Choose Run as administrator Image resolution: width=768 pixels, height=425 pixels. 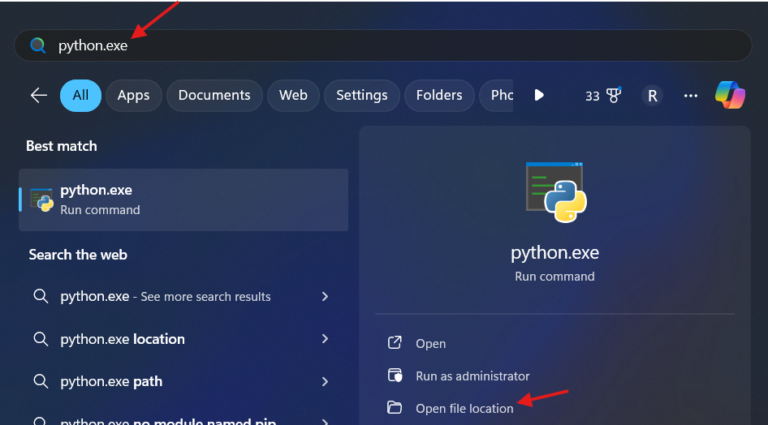(473, 376)
